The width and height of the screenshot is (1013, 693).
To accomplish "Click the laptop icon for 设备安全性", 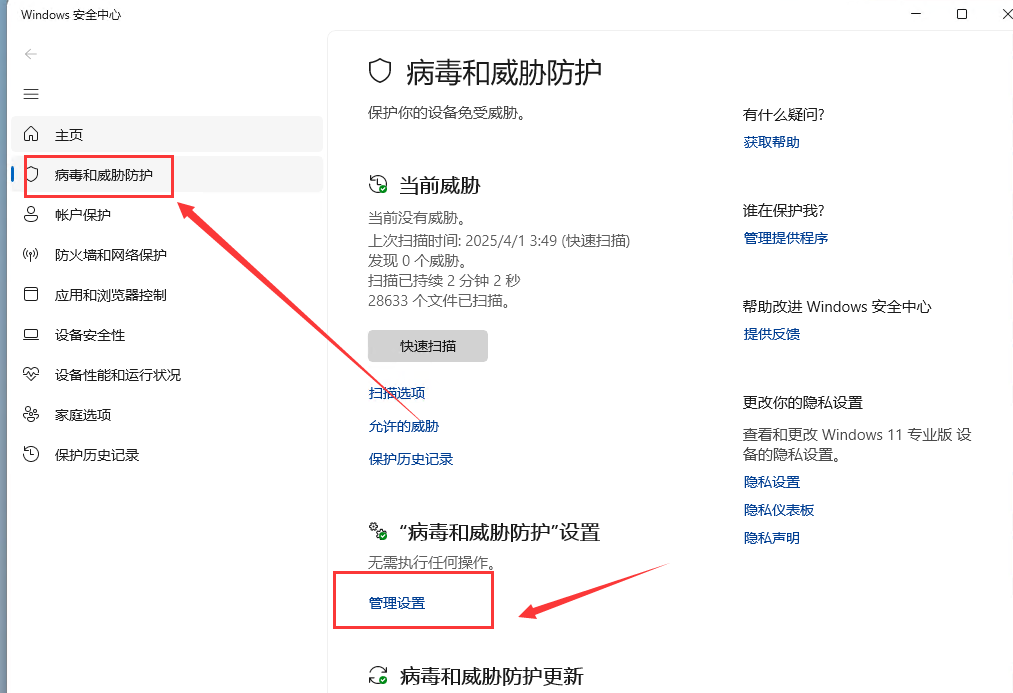I will (31, 335).
